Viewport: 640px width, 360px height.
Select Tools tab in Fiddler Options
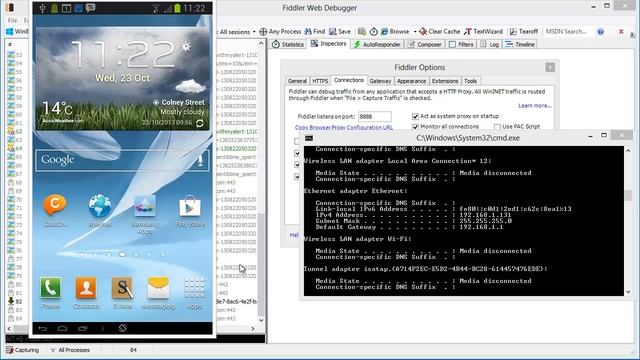click(470, 81)
